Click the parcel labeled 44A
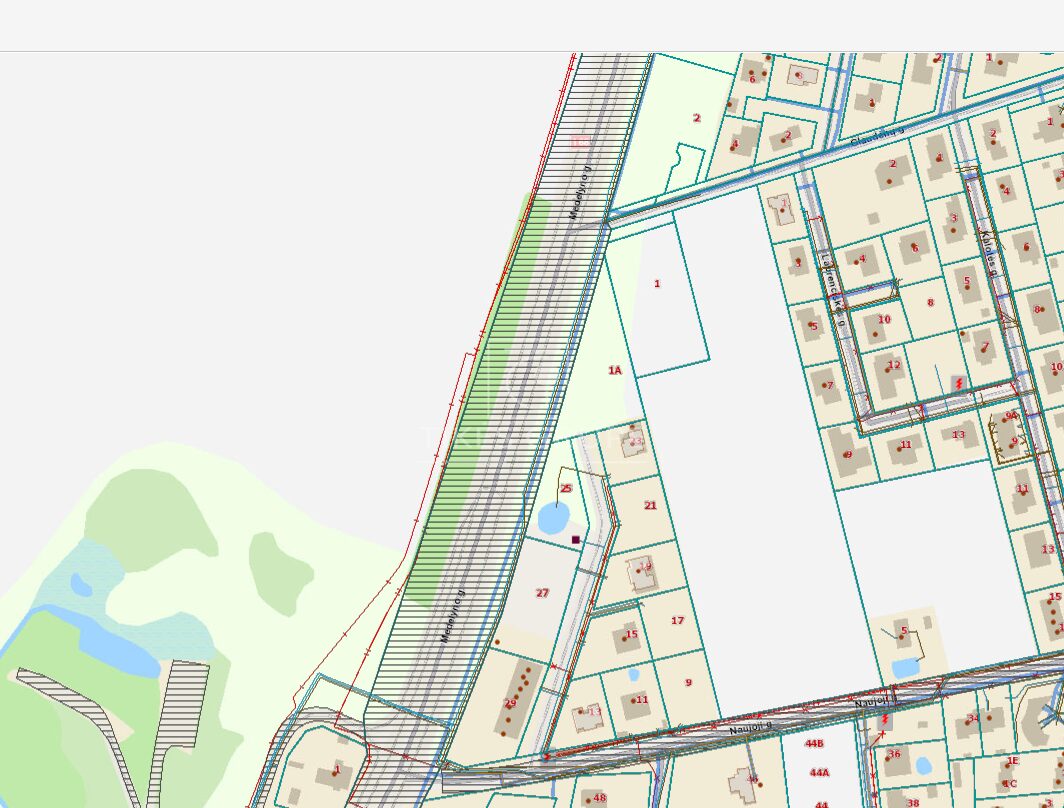The height and width of the screenshot is (808, 1064). pos(820,773)
